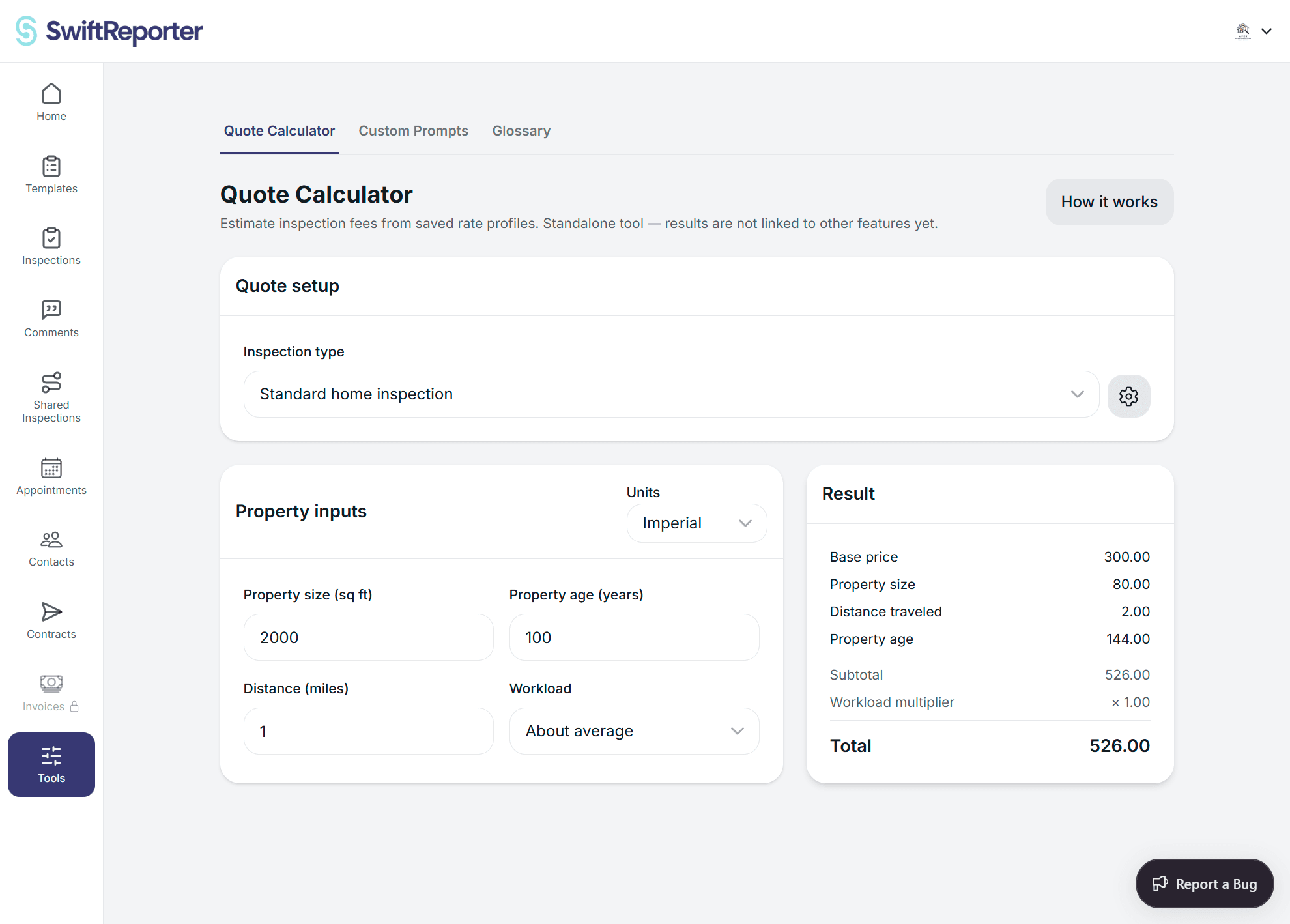Viewport: 1290px width, 924px height.
Task: Switch to the Custom Prompts tab
Action: (413, 131)
